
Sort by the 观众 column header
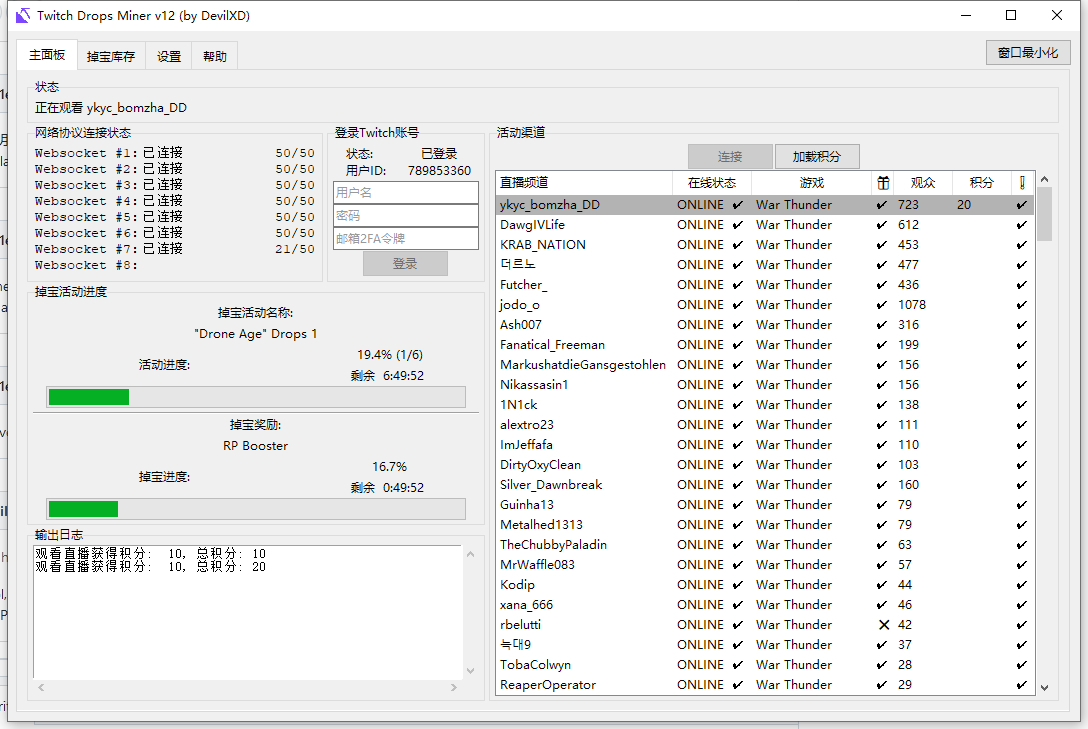pos(923,183)
